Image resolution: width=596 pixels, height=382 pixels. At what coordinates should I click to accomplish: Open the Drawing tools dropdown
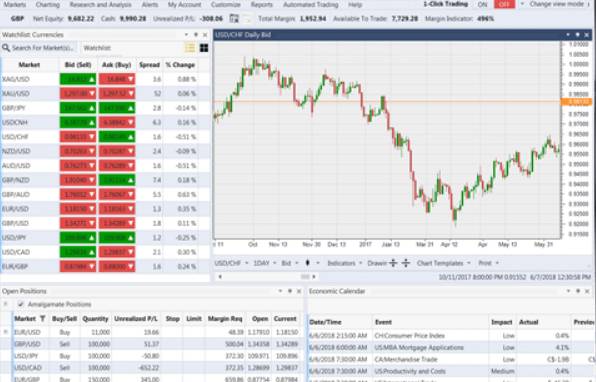coord(377,263)
